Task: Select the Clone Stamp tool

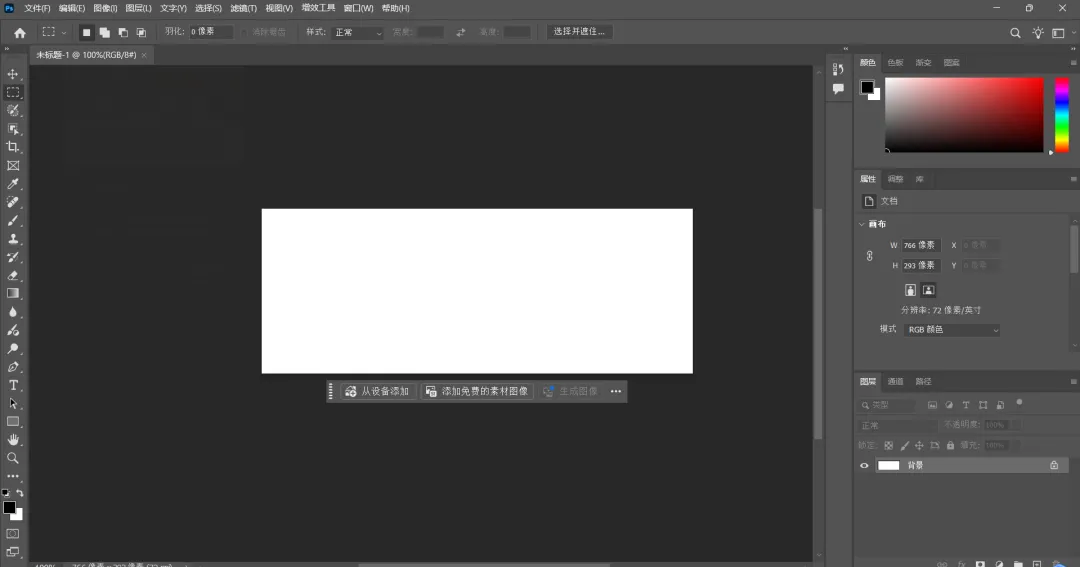Action: (13, 238)
